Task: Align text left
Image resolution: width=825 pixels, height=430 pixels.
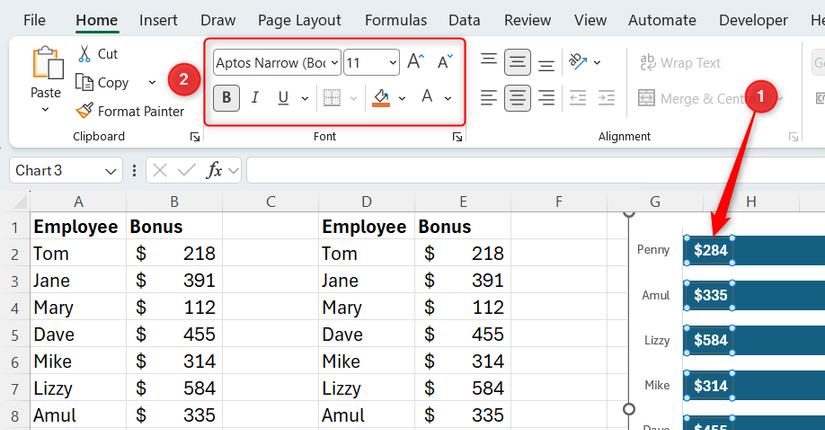Action: click(x=488, y=98)
